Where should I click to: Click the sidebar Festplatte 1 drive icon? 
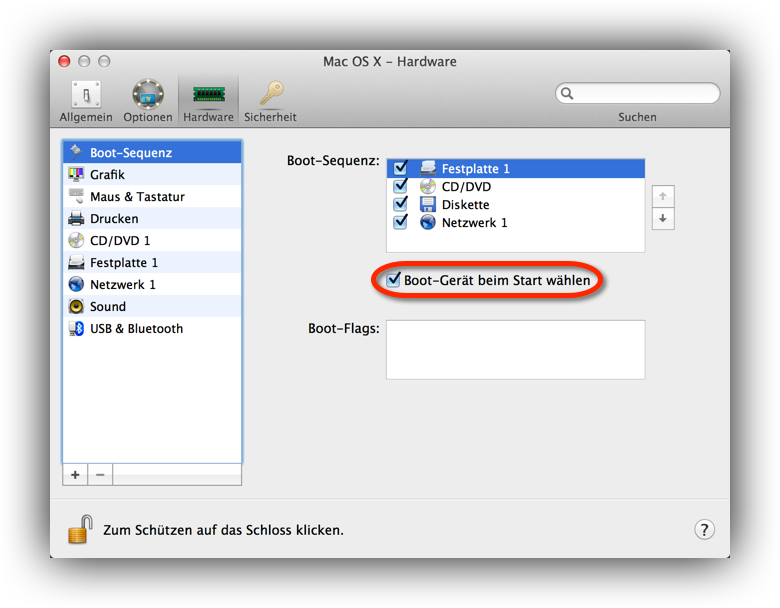pos(76,262)
